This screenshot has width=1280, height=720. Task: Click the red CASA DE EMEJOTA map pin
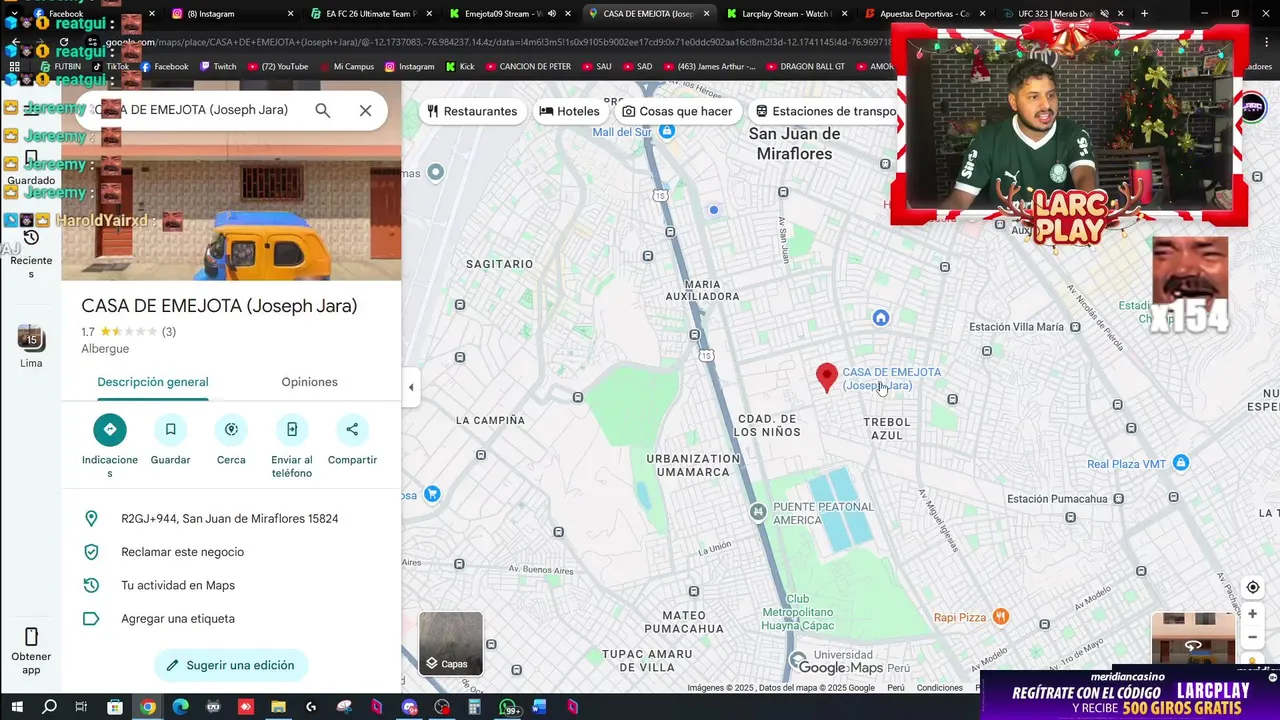click(826, 377)
